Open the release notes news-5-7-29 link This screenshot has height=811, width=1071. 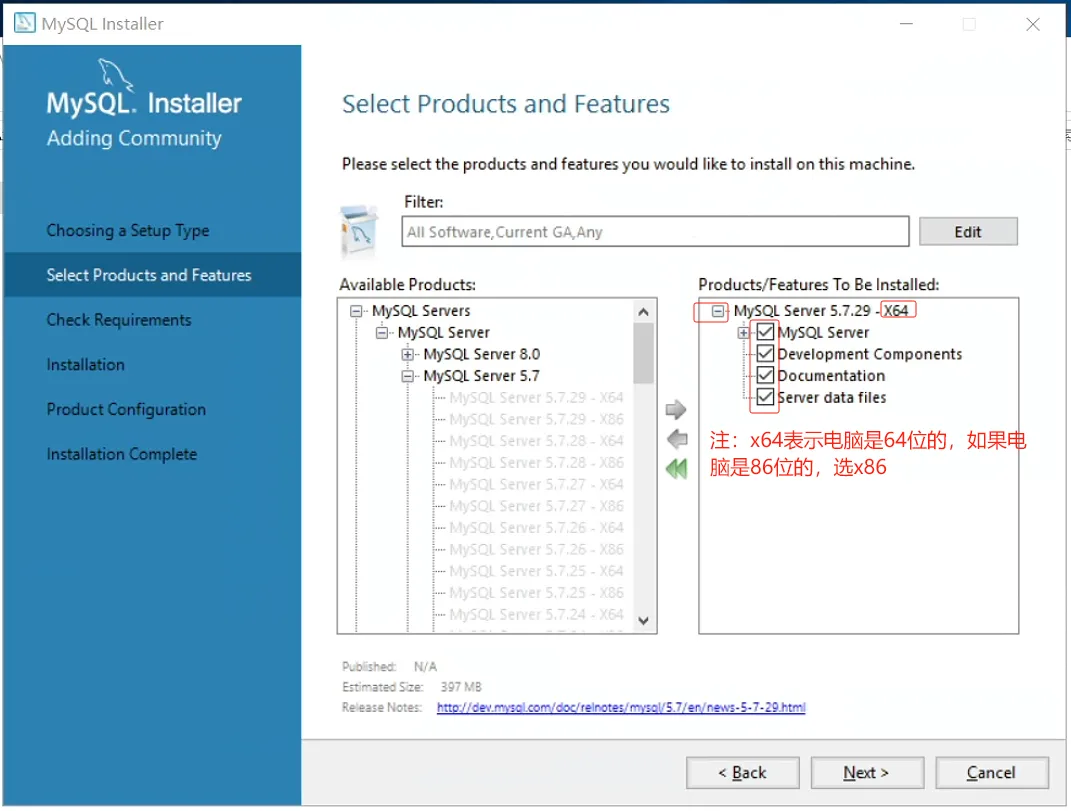point(621,707)
